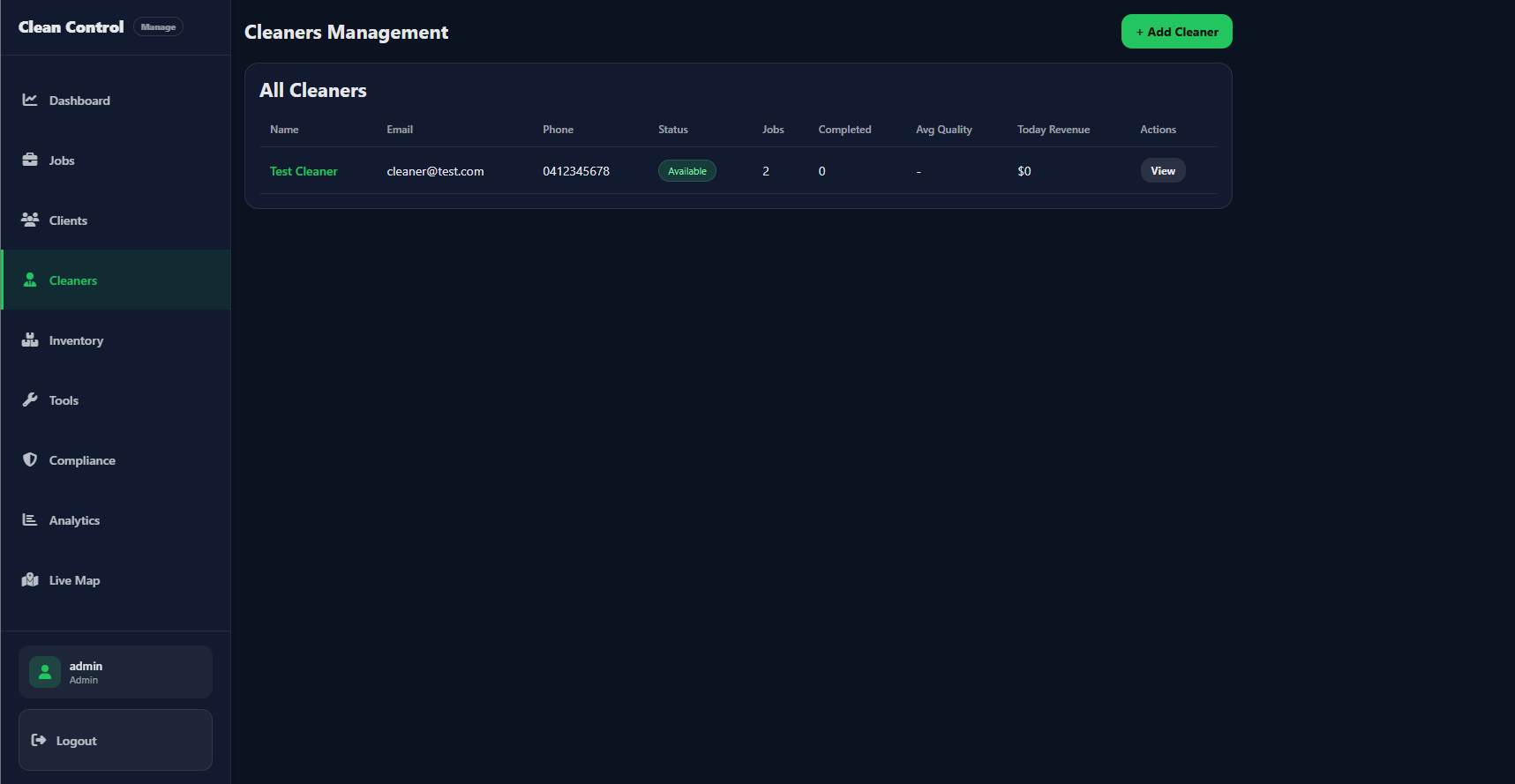Click the green admin avatar icon
The height and width of the screenshot is (784, 1515).
[x=45, y=672]
